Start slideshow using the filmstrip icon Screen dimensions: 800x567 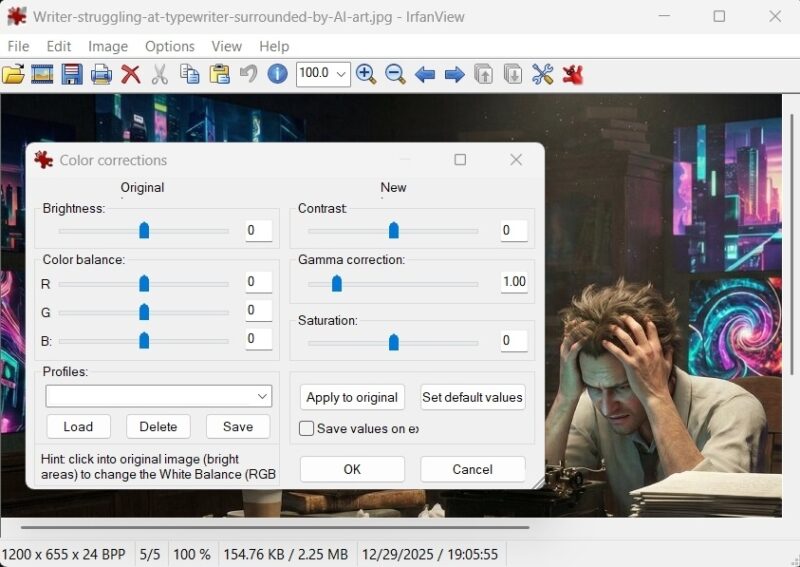point(42,75)
